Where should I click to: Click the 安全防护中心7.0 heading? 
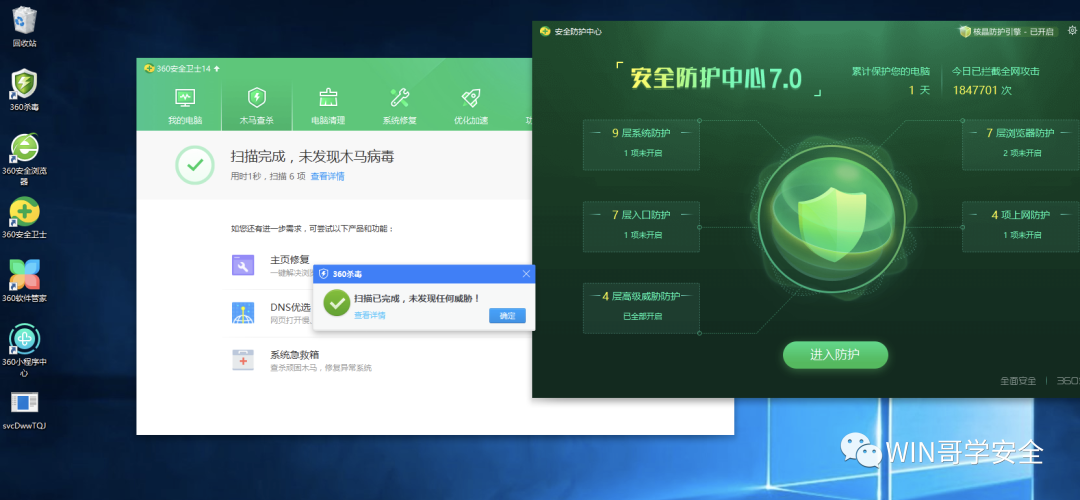(716, 79)
